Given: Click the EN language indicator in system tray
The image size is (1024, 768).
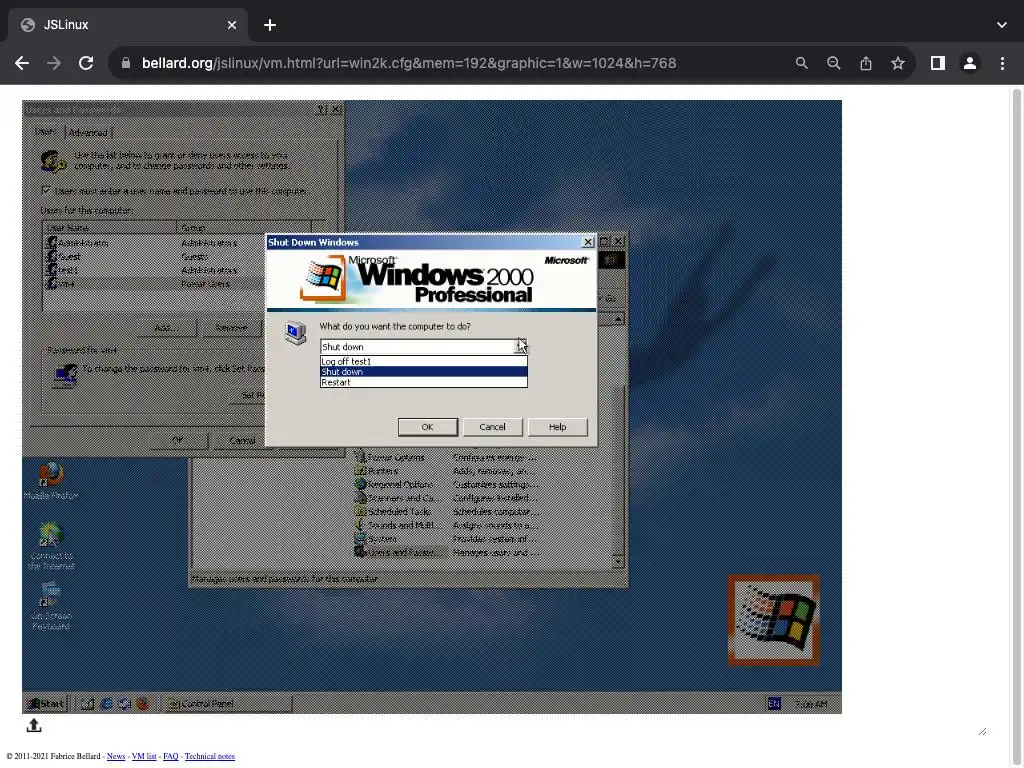Looking at the screenshot, I should click(x=774, y=703).
